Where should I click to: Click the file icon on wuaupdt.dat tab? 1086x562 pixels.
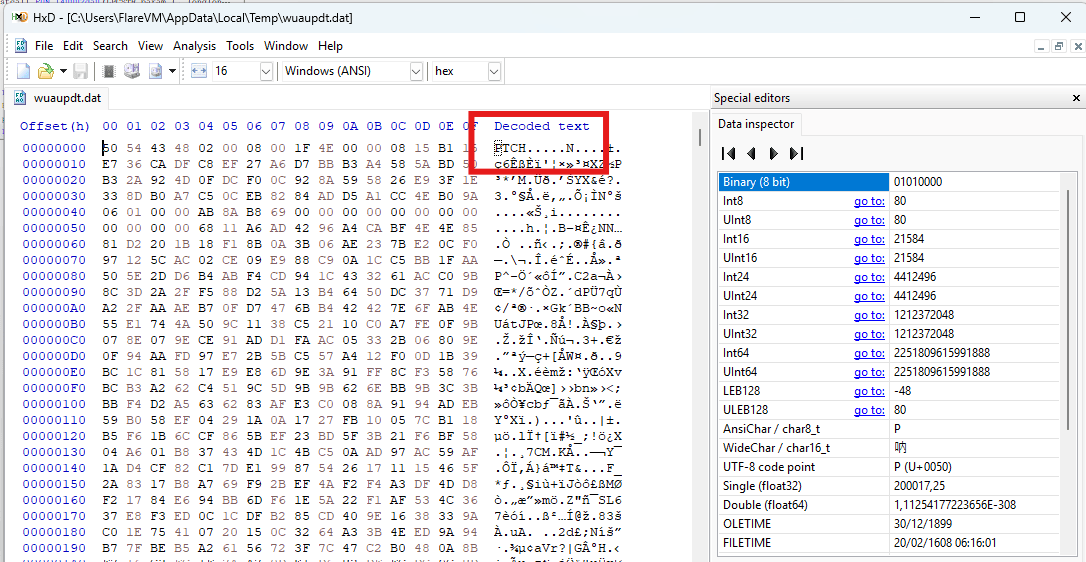[x=21, y=98]
